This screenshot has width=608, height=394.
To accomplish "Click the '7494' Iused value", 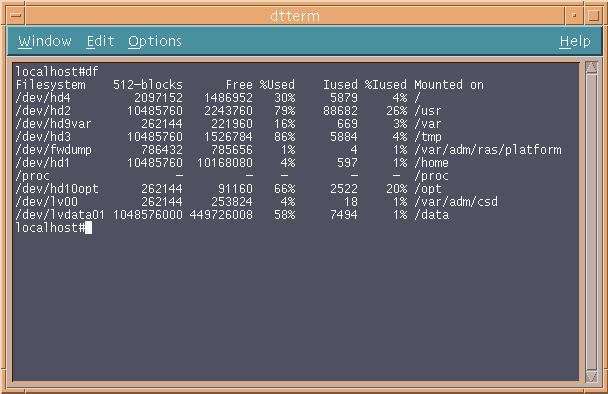I will tap(344, 215).
